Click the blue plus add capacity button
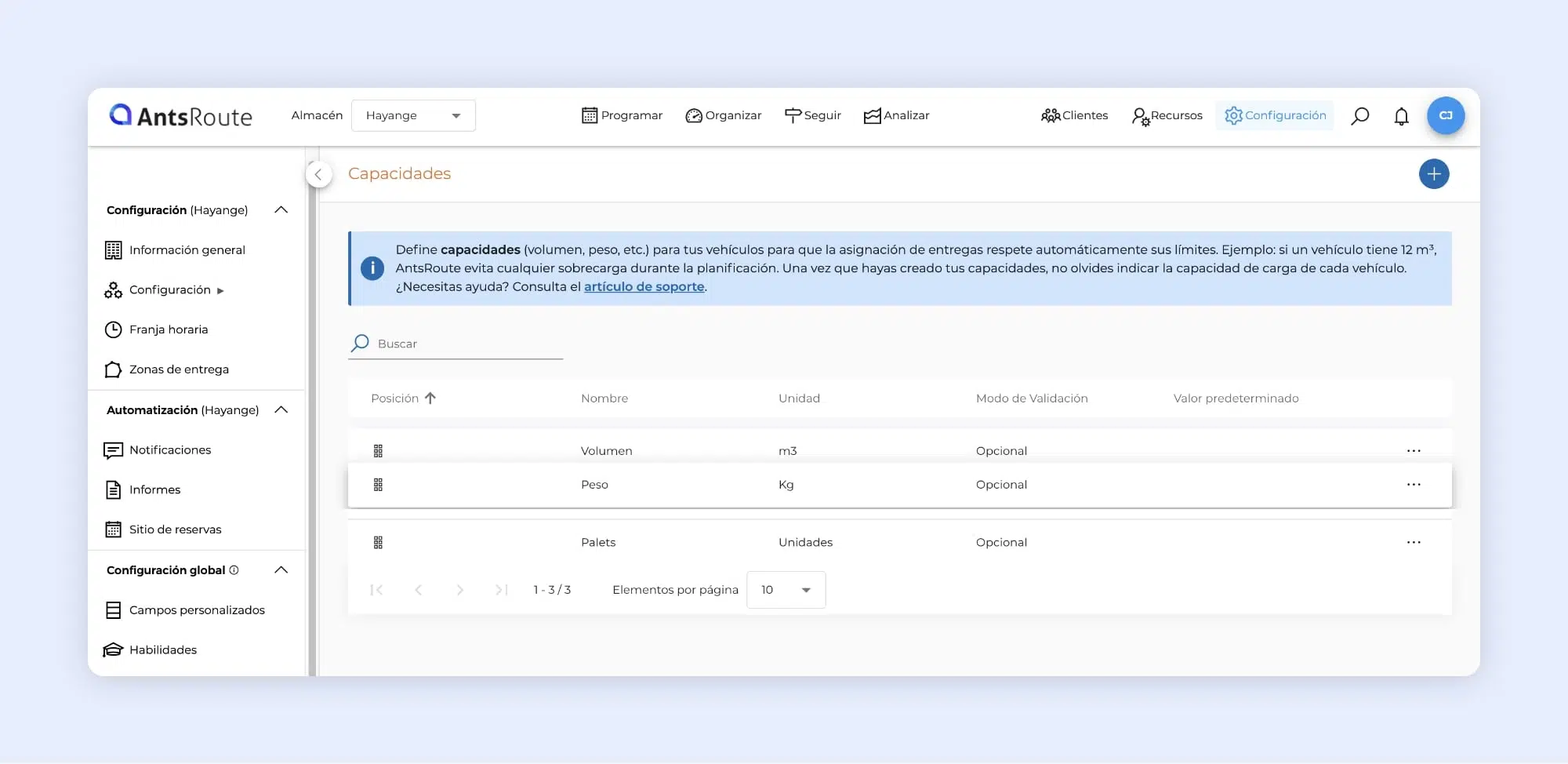1568x764 pixels. coord(1433,174)
